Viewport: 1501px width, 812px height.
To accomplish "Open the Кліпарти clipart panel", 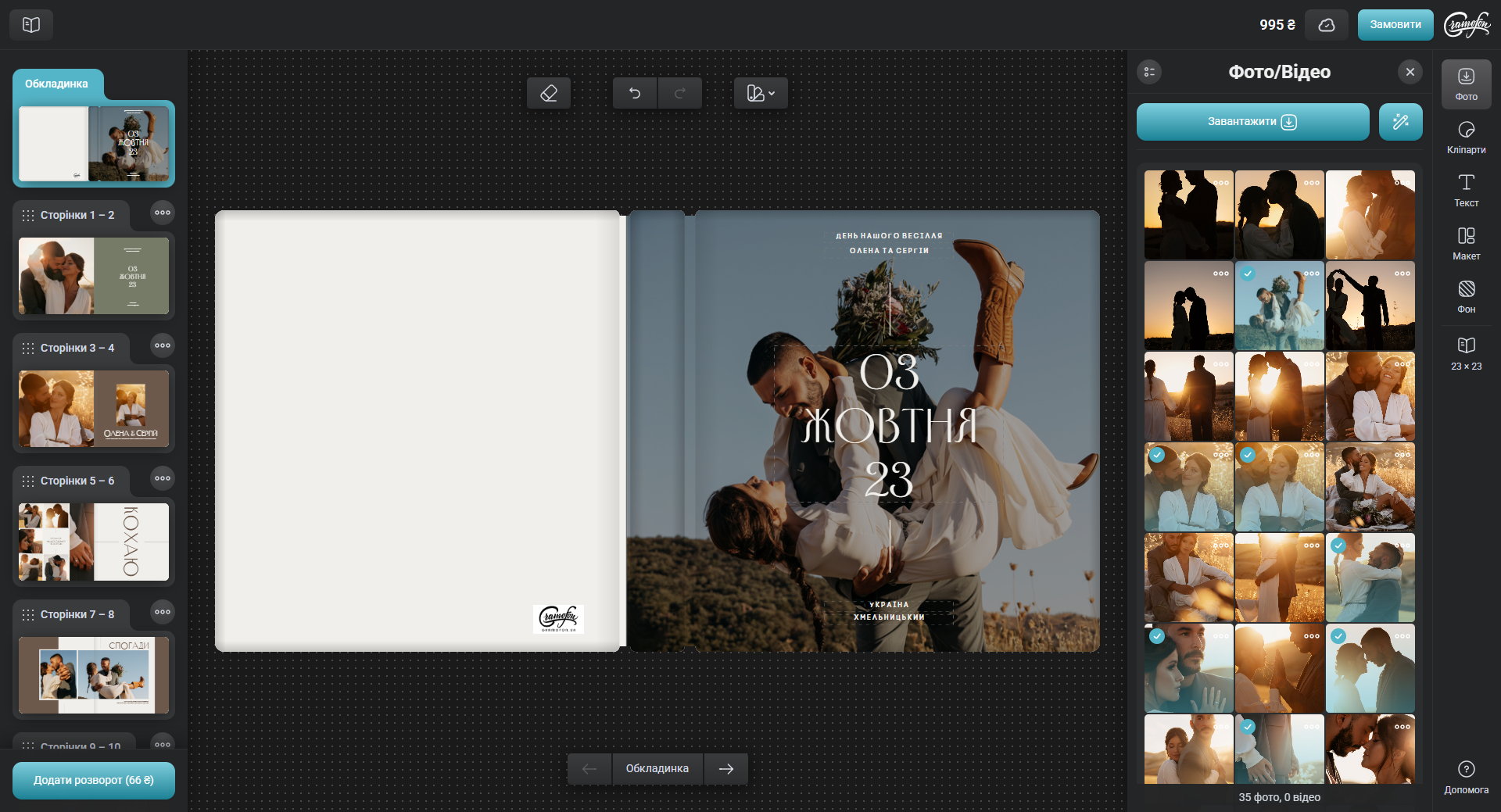I will (x=1466, y=137).
